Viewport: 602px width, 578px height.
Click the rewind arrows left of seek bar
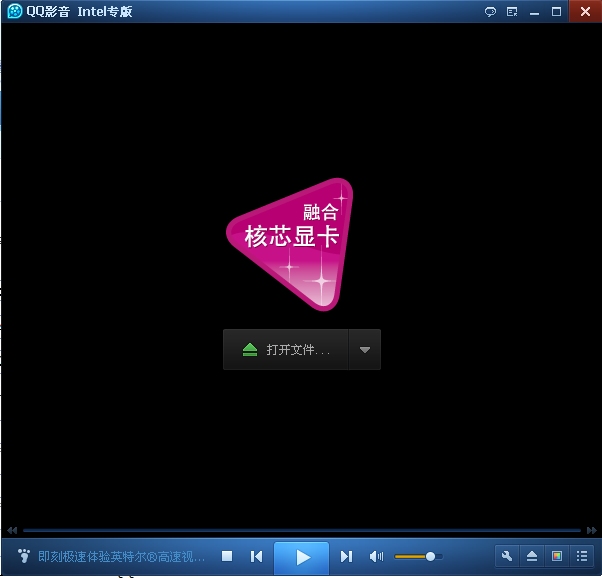pyautogui.click(x=12, y=530)
